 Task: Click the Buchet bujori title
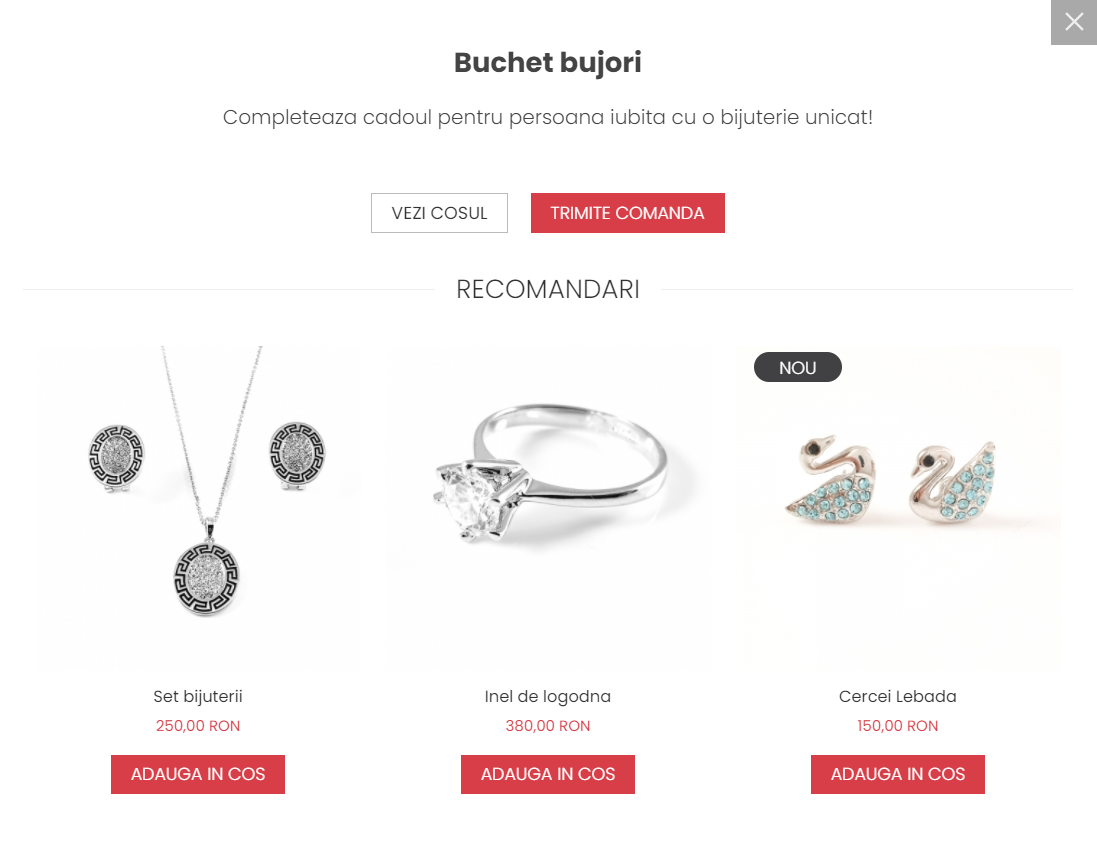548,62
